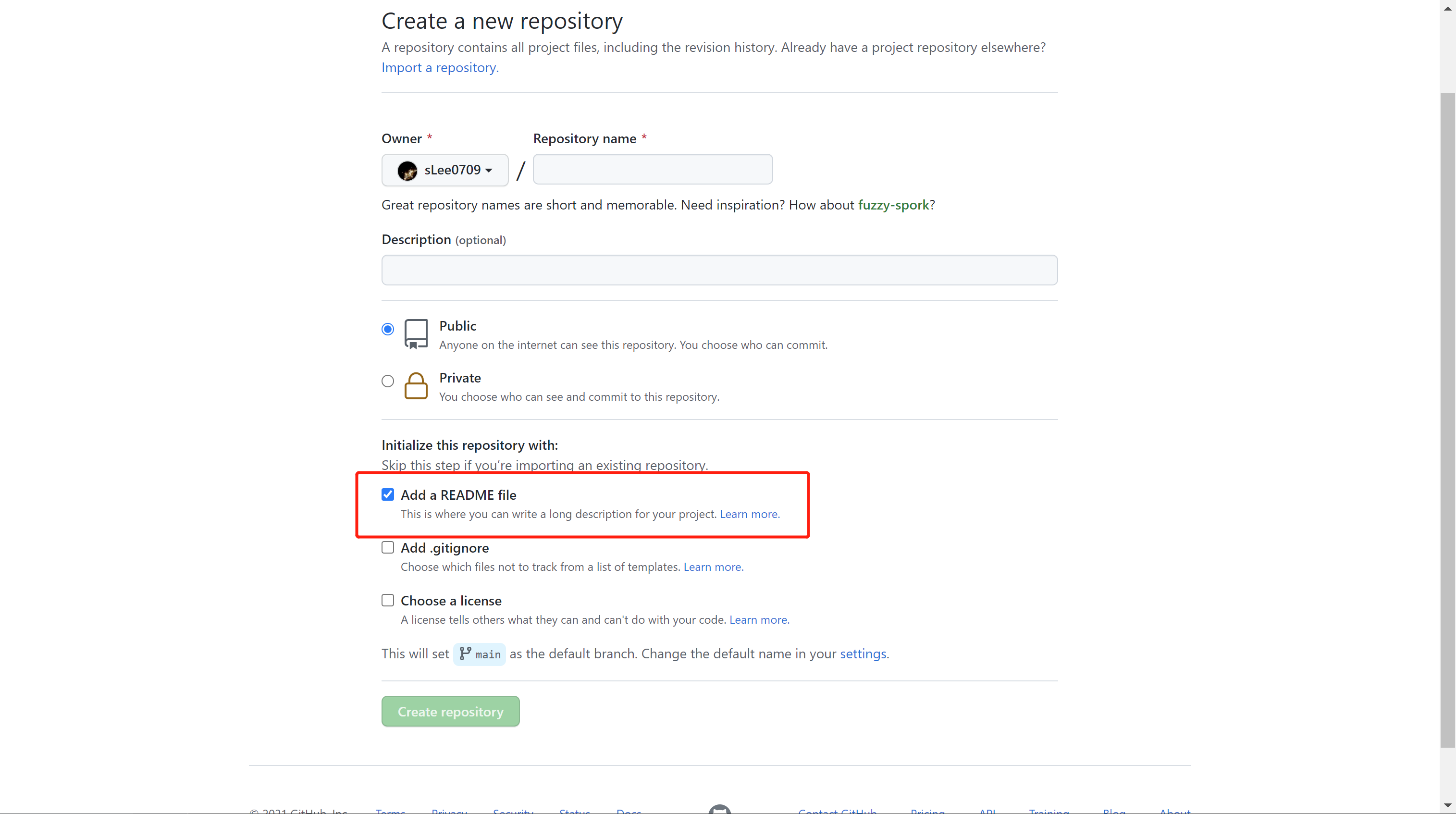Focus the Repository name input field
Image resolution: width=1456 pixels, height=814 pixels.
(653, 169)
